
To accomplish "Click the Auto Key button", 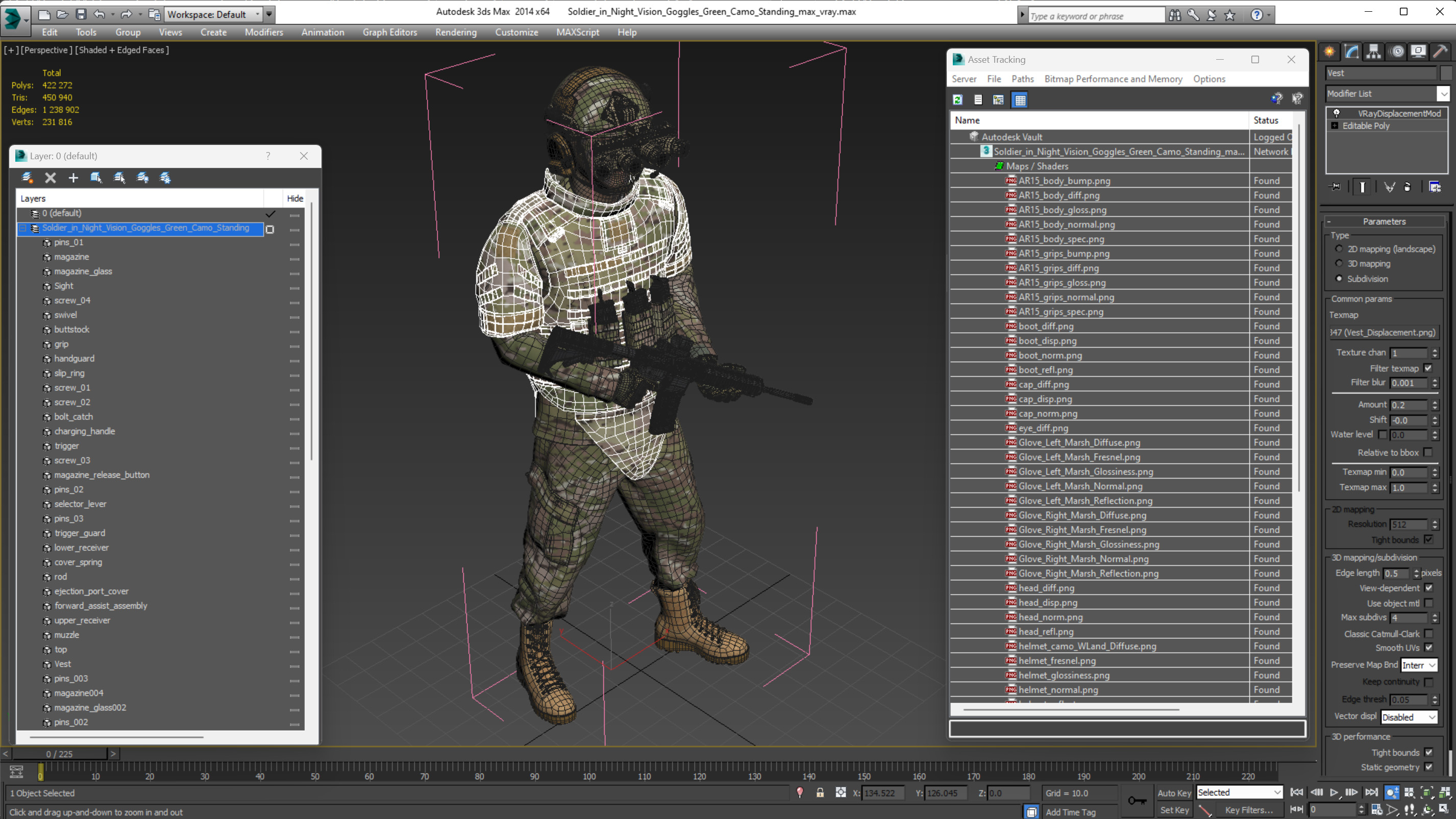I will click(1174, 793).
